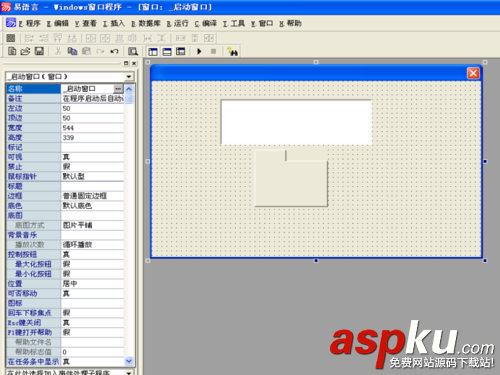The width and height of the screenshot is (500, 375).
Task: Click the copy icon in toolbar
Action: 72,51
